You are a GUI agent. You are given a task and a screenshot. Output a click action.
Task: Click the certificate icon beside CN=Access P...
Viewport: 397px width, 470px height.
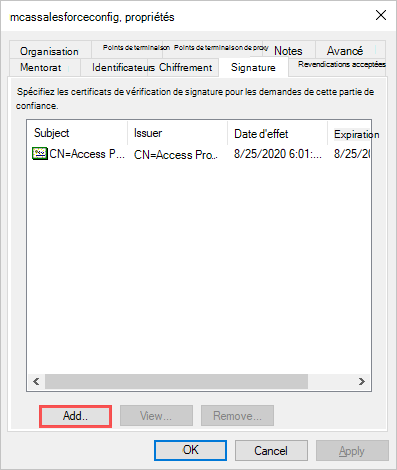(x=40, y=153)
